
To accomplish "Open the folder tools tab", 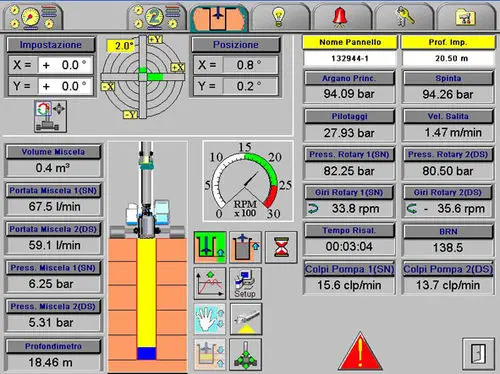I will [465, 17].
